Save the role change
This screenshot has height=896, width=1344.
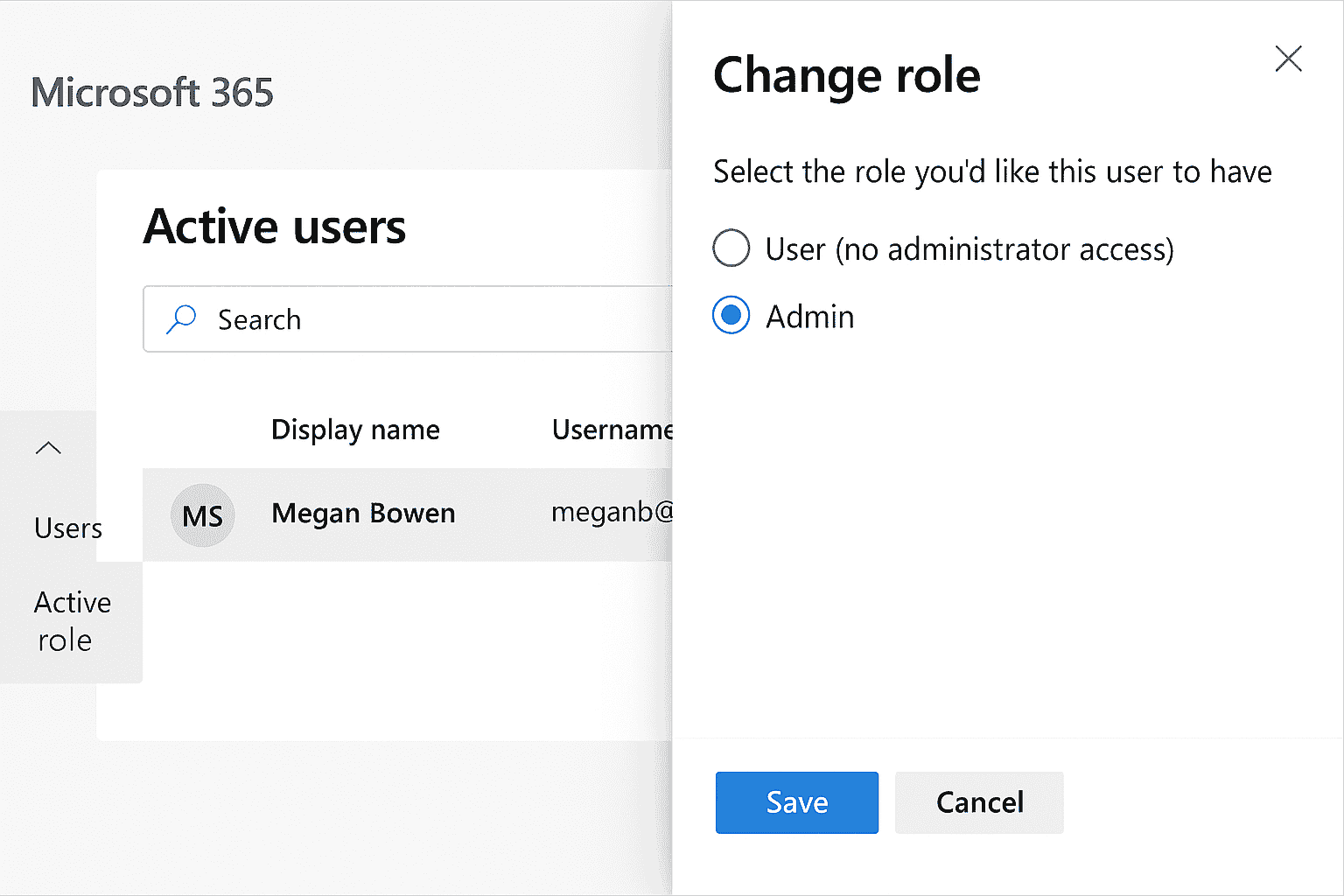[x=796, y=802]
